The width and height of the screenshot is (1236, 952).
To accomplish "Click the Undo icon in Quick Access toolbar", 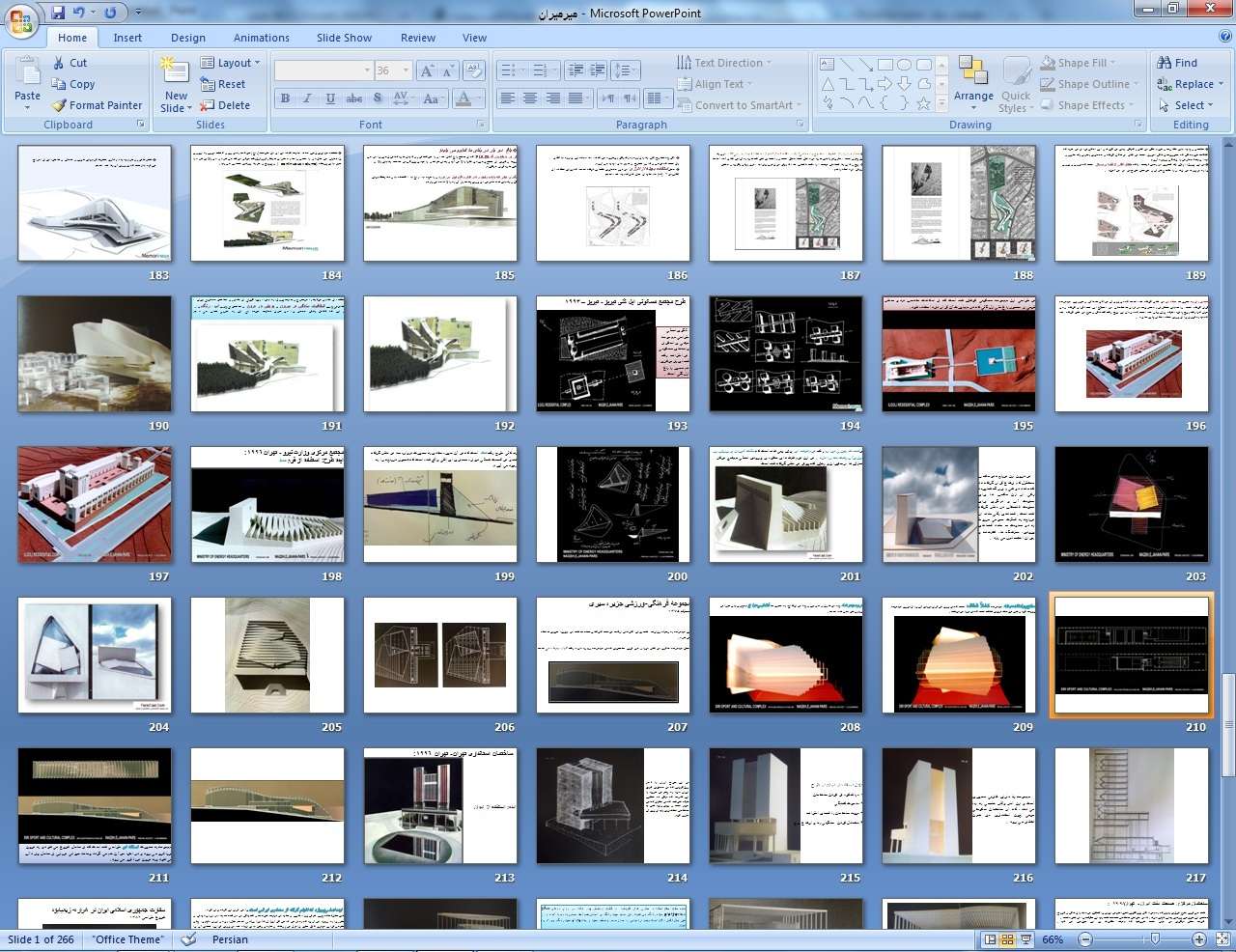I will [x=79, y=13].
